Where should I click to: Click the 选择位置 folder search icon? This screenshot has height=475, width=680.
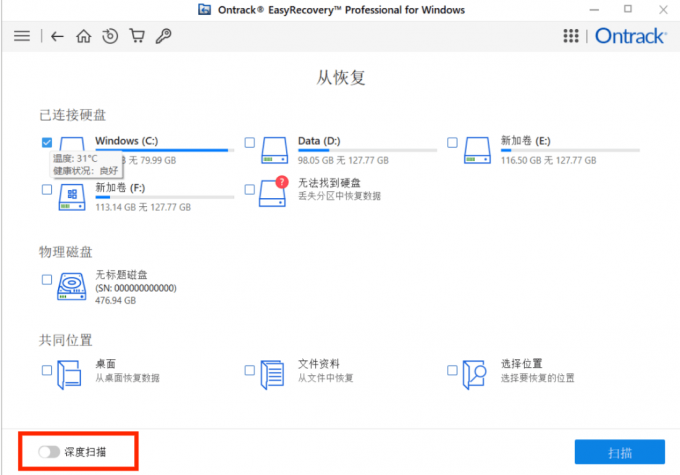(474, 375)
